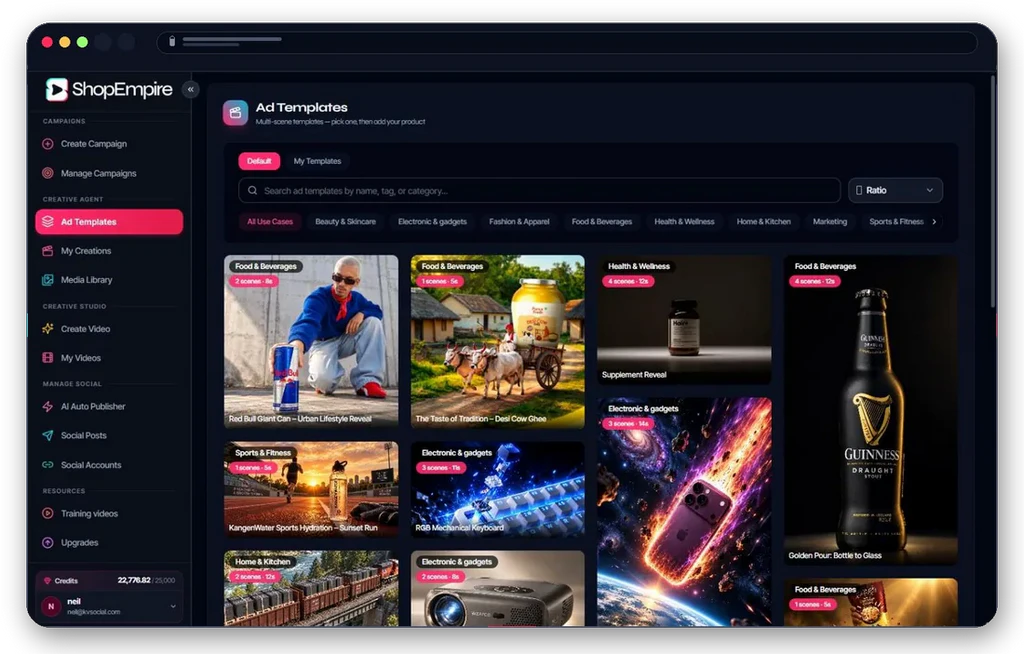Open Social Accounts page
This screenshot has height=654, width=1024.
(109, 465)
